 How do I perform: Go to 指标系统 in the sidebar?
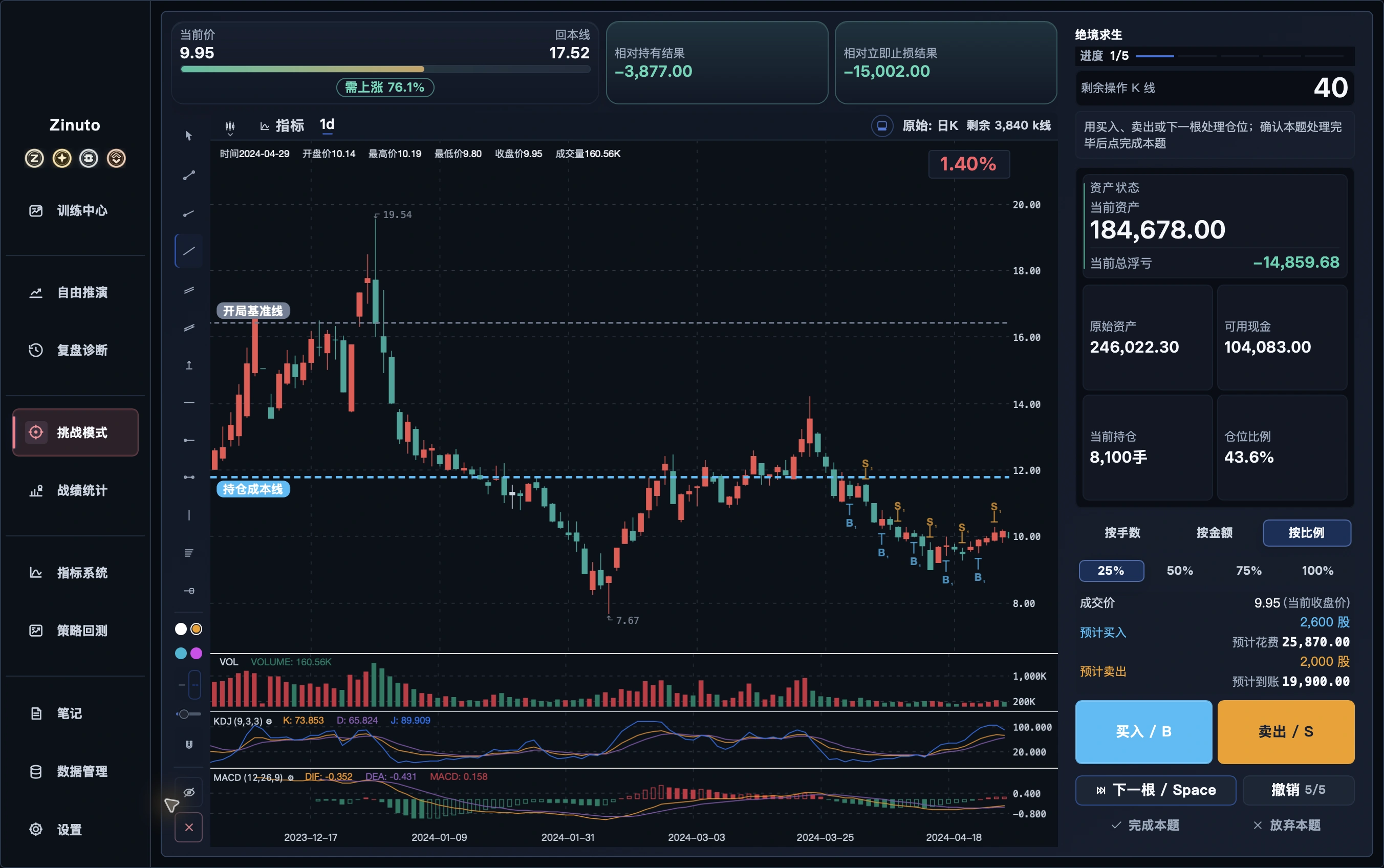pyautogui.click(x=75, y=573)
